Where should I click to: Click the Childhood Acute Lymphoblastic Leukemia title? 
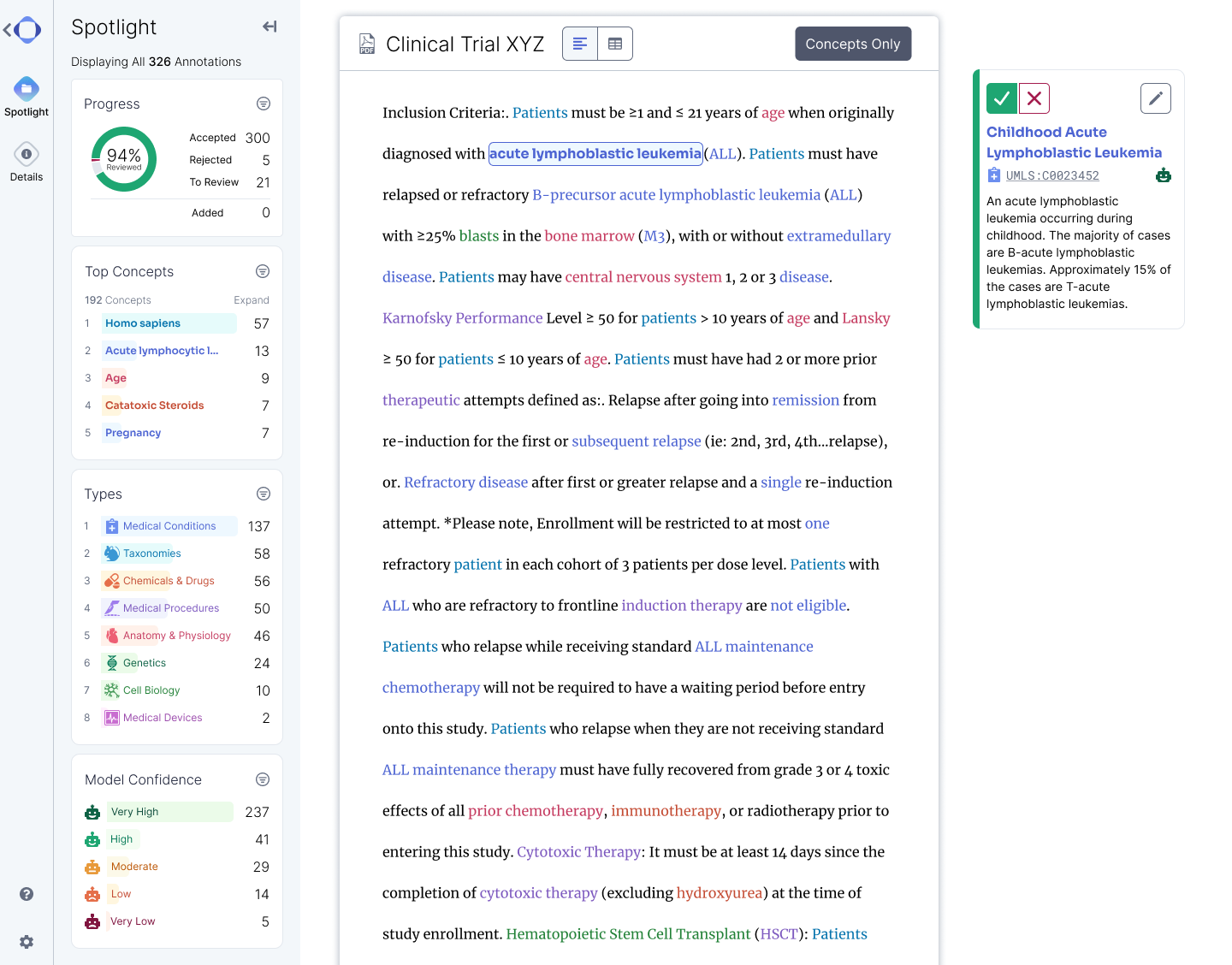(1074, 142)
